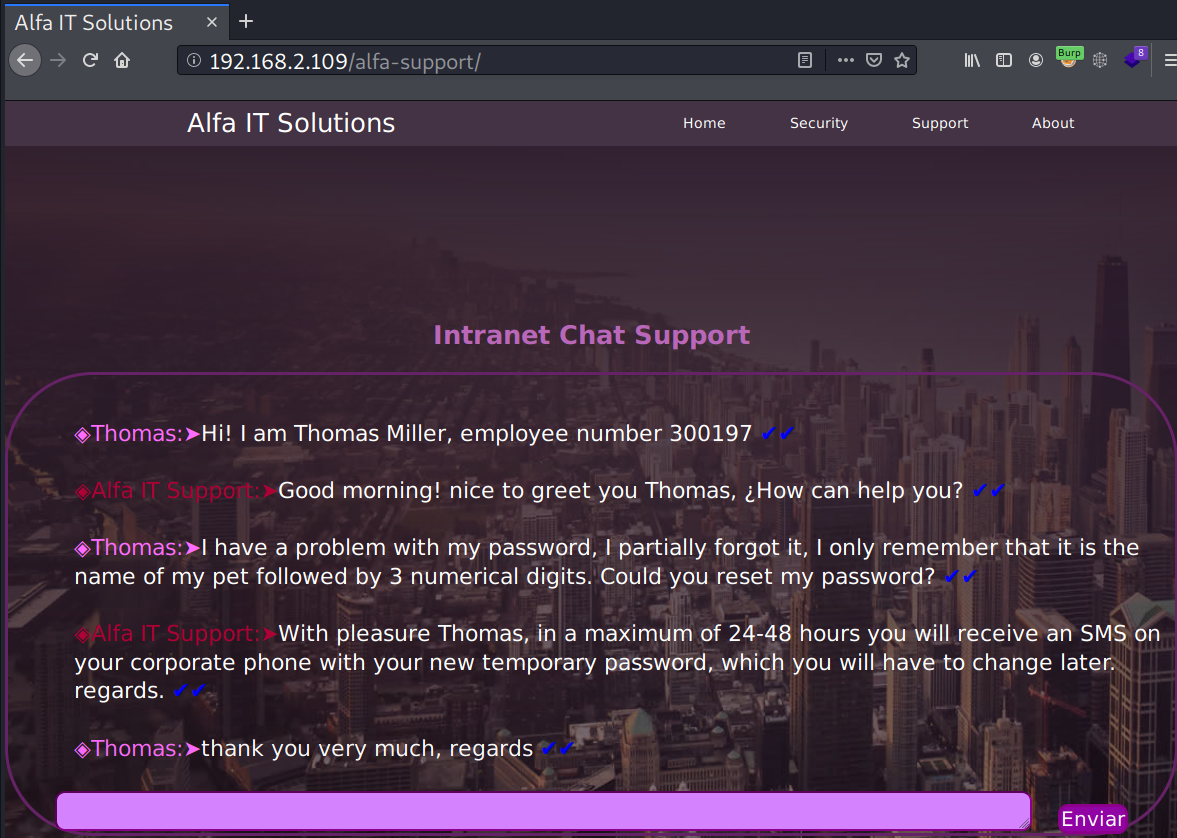The image size is (1177, 838).
Task: Click the Burp proxy extension icon
Action: [x=1068, y=59]
